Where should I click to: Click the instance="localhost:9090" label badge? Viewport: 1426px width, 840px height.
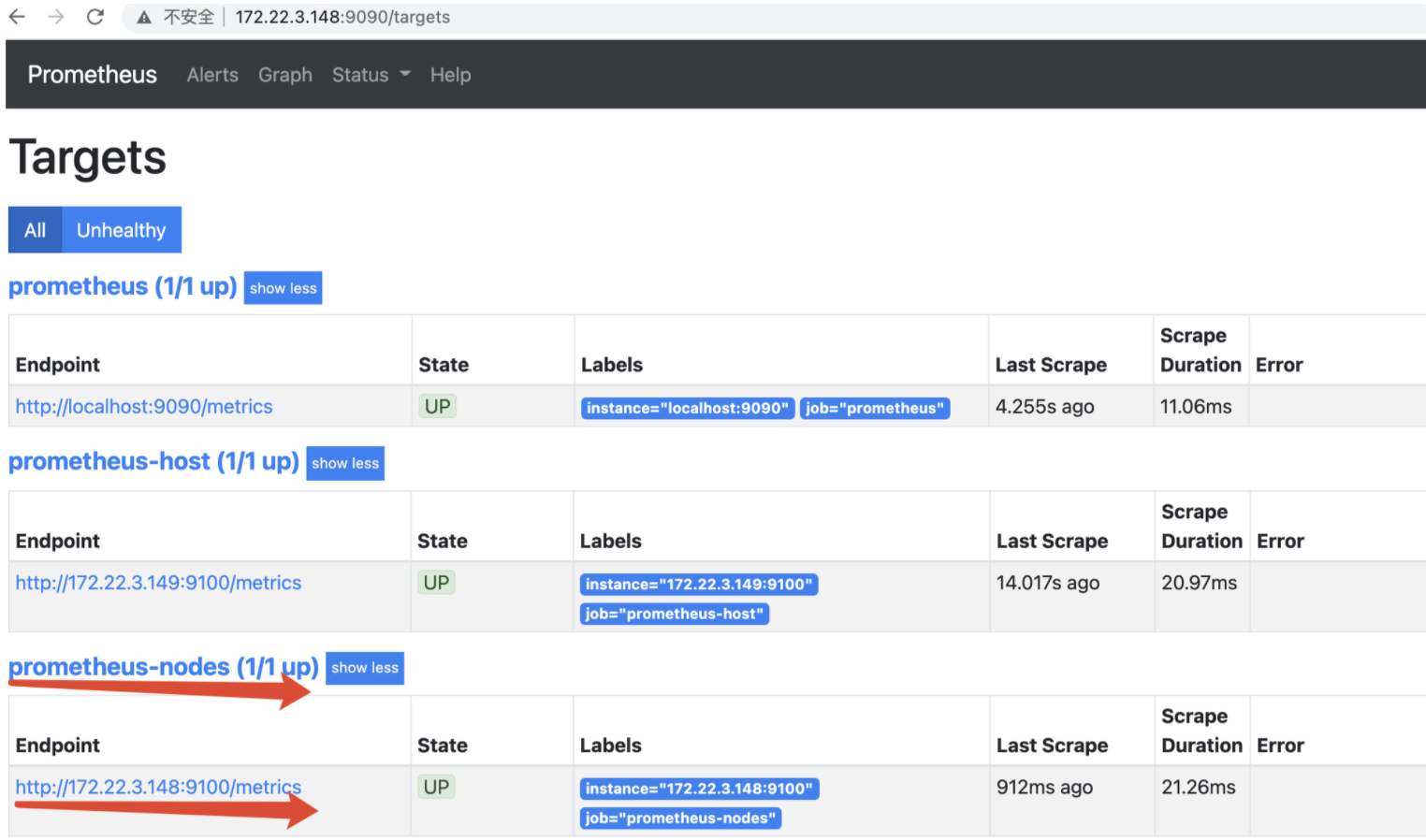click(x=688, y=408)
